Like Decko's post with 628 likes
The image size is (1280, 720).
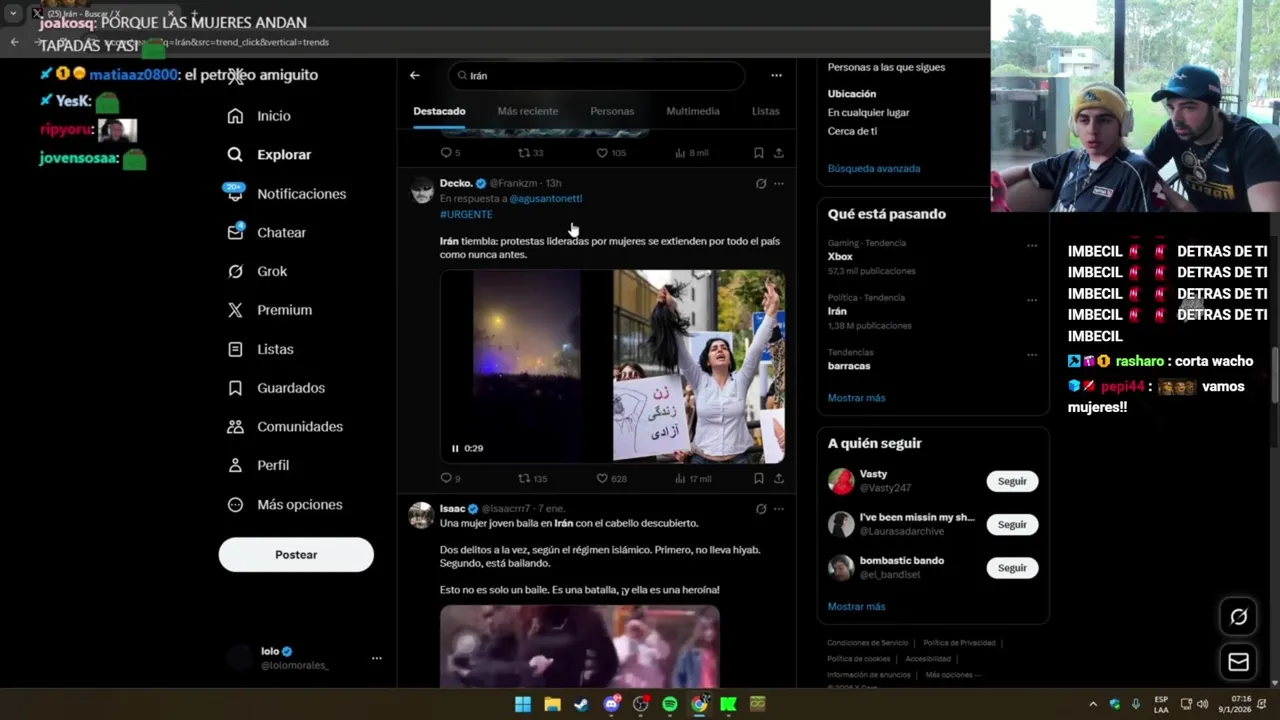coord(611,479)
